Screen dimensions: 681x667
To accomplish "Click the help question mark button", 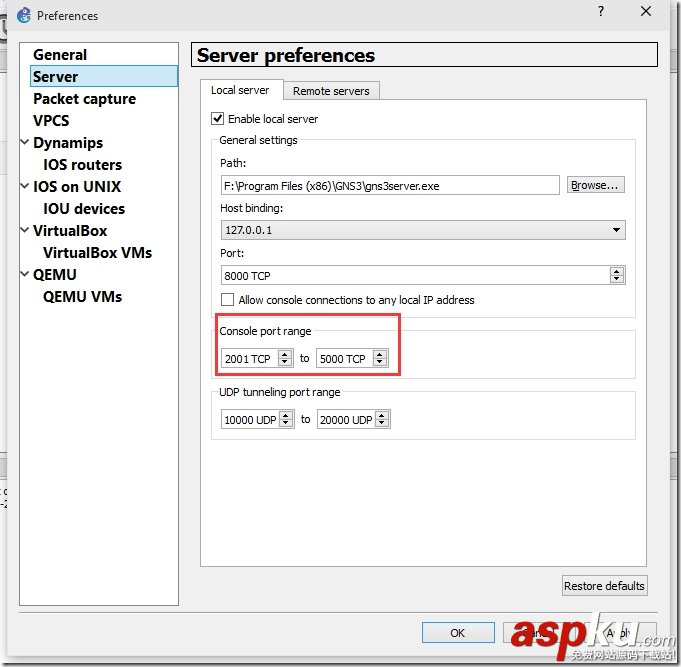I will pos(601,11).
